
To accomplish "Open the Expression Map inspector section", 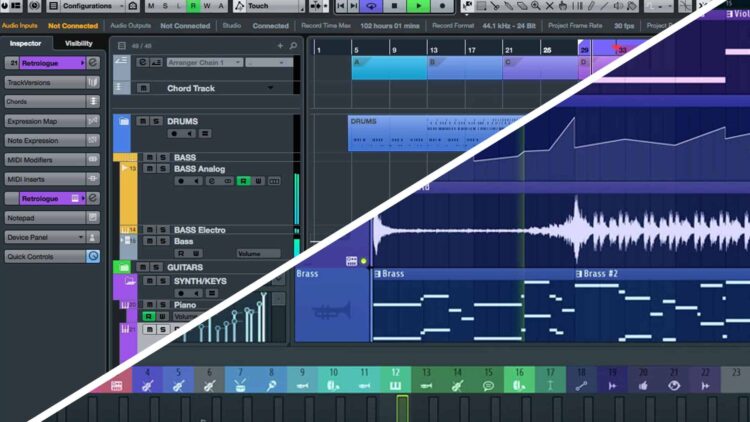I will point(52,121).
